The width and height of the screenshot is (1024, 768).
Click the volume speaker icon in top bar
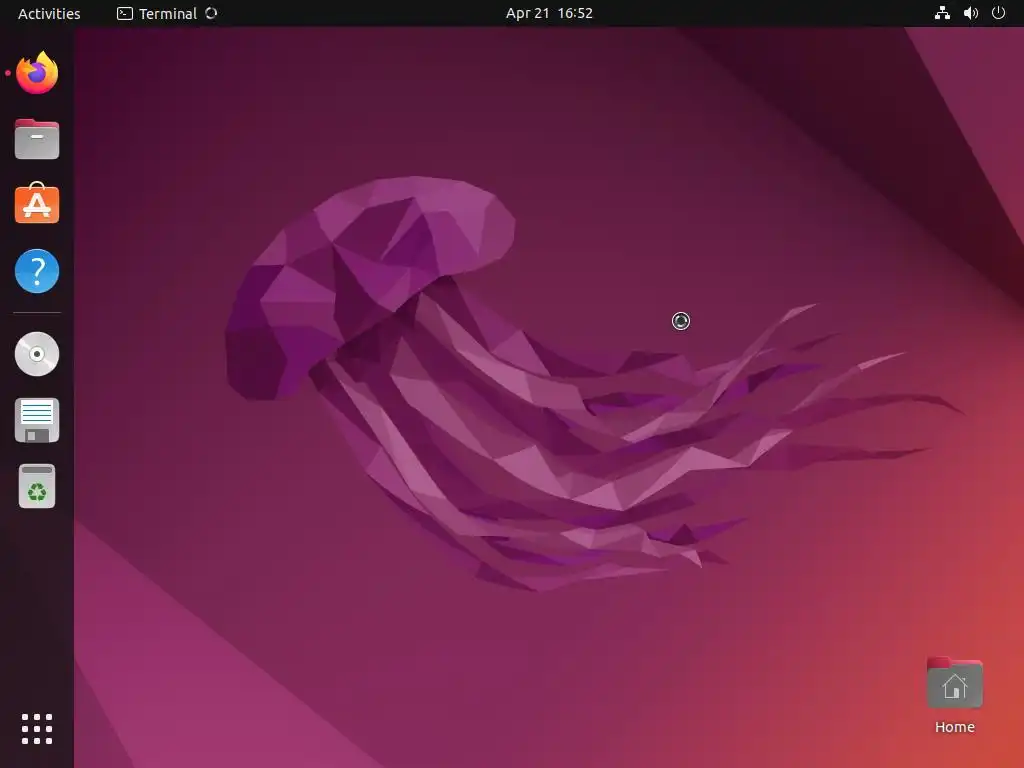pos(971,13)
